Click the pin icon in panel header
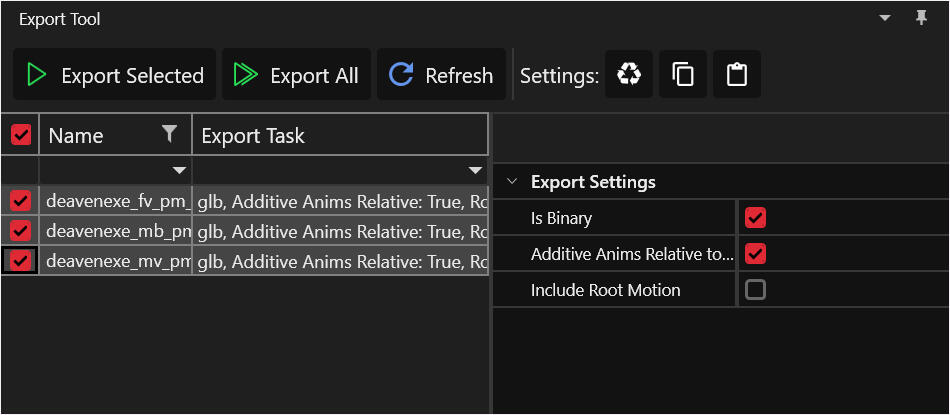 point(921,19)
